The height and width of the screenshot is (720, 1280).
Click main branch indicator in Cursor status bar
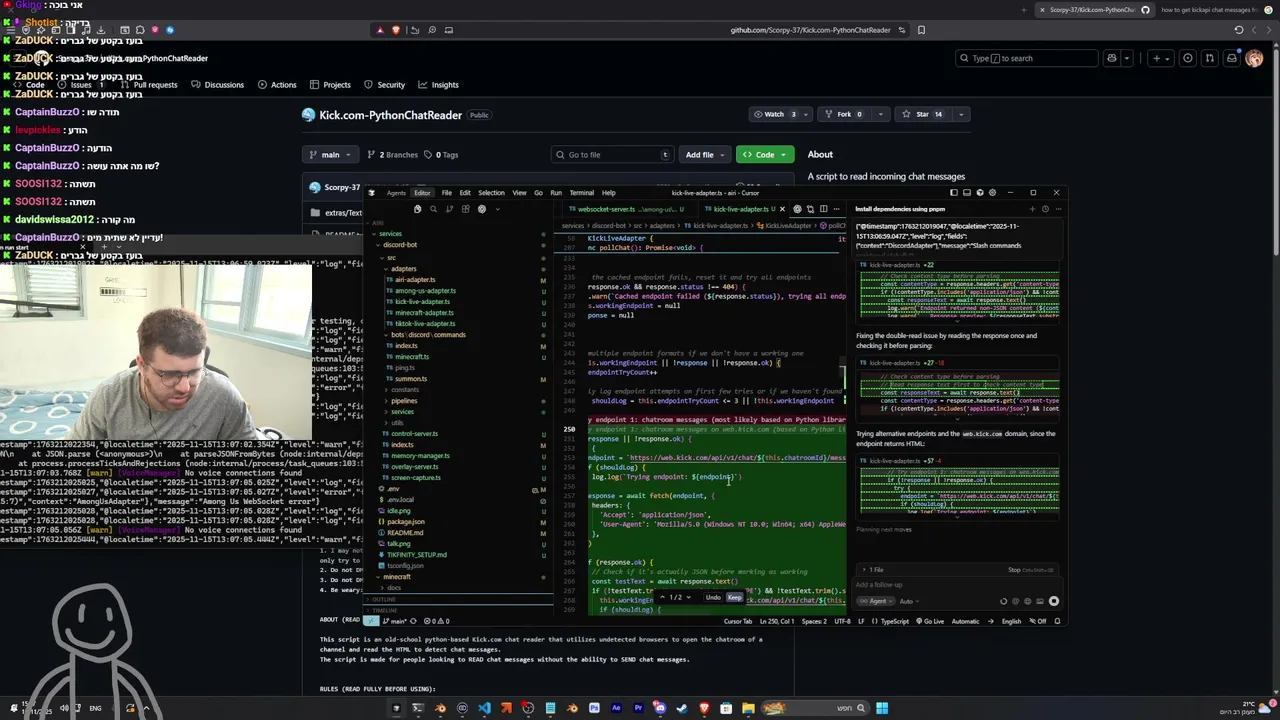tap(394, 621)
